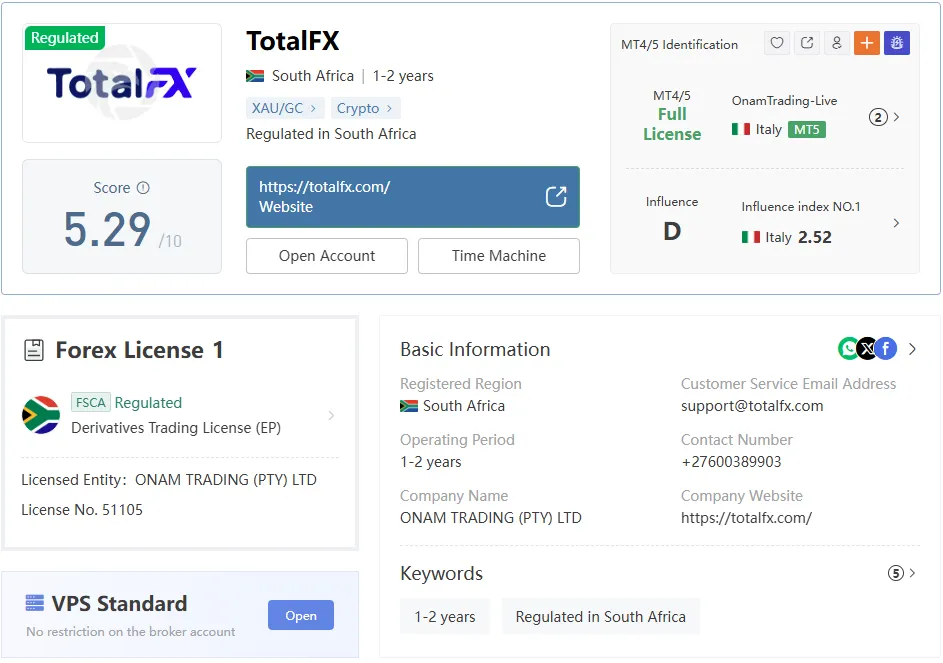The width and height of the screenshot is (943, 663).
Task: Click the support@totalfx.com email address
Action: point(752,406)
